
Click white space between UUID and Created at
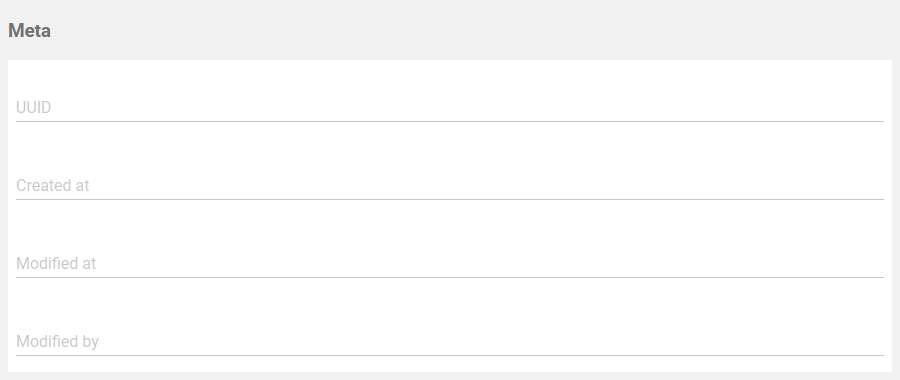[449, 148]
